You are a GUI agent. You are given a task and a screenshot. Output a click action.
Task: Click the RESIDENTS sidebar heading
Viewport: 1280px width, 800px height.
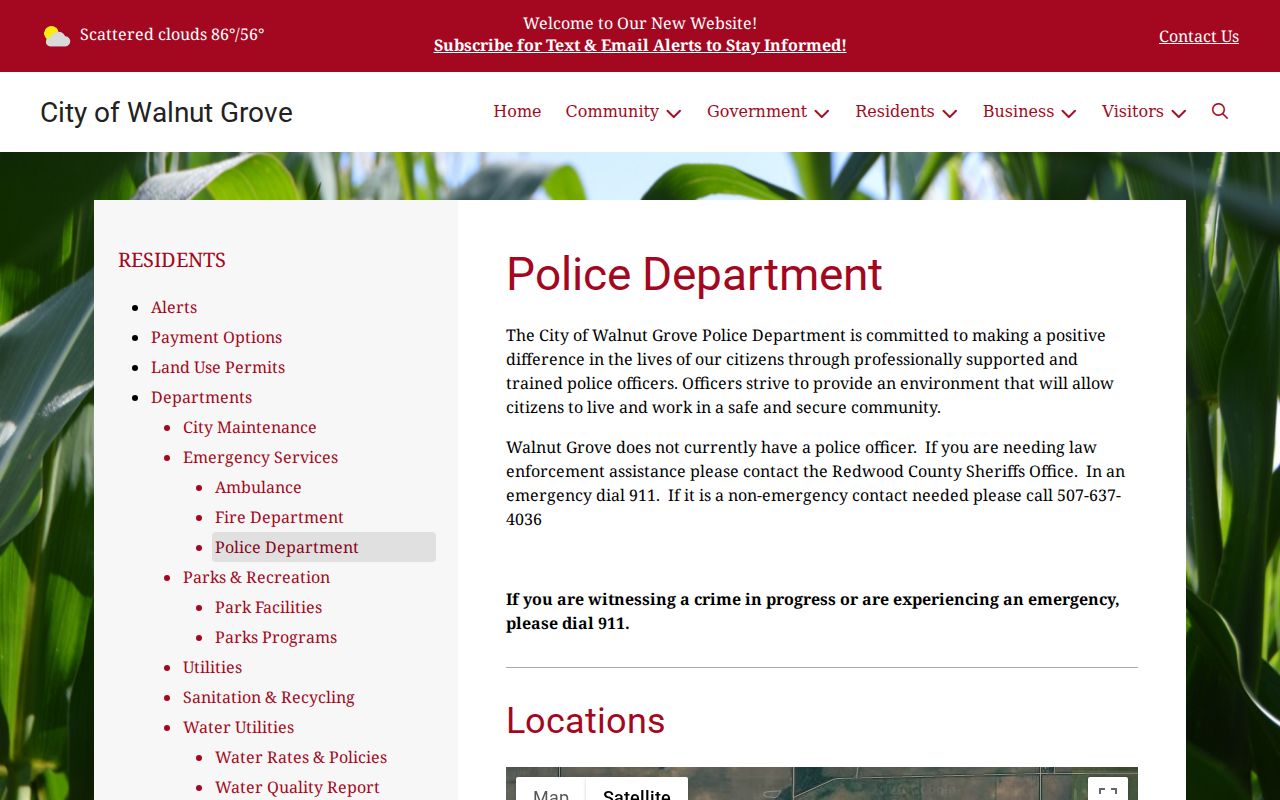tap(172, 260)
